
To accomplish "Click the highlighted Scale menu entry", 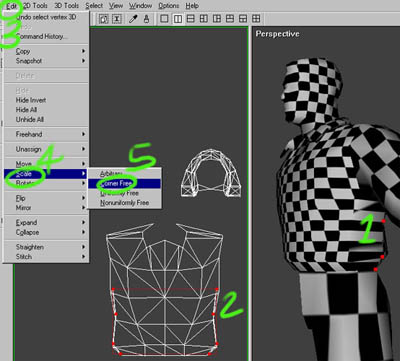I will 45,174.
